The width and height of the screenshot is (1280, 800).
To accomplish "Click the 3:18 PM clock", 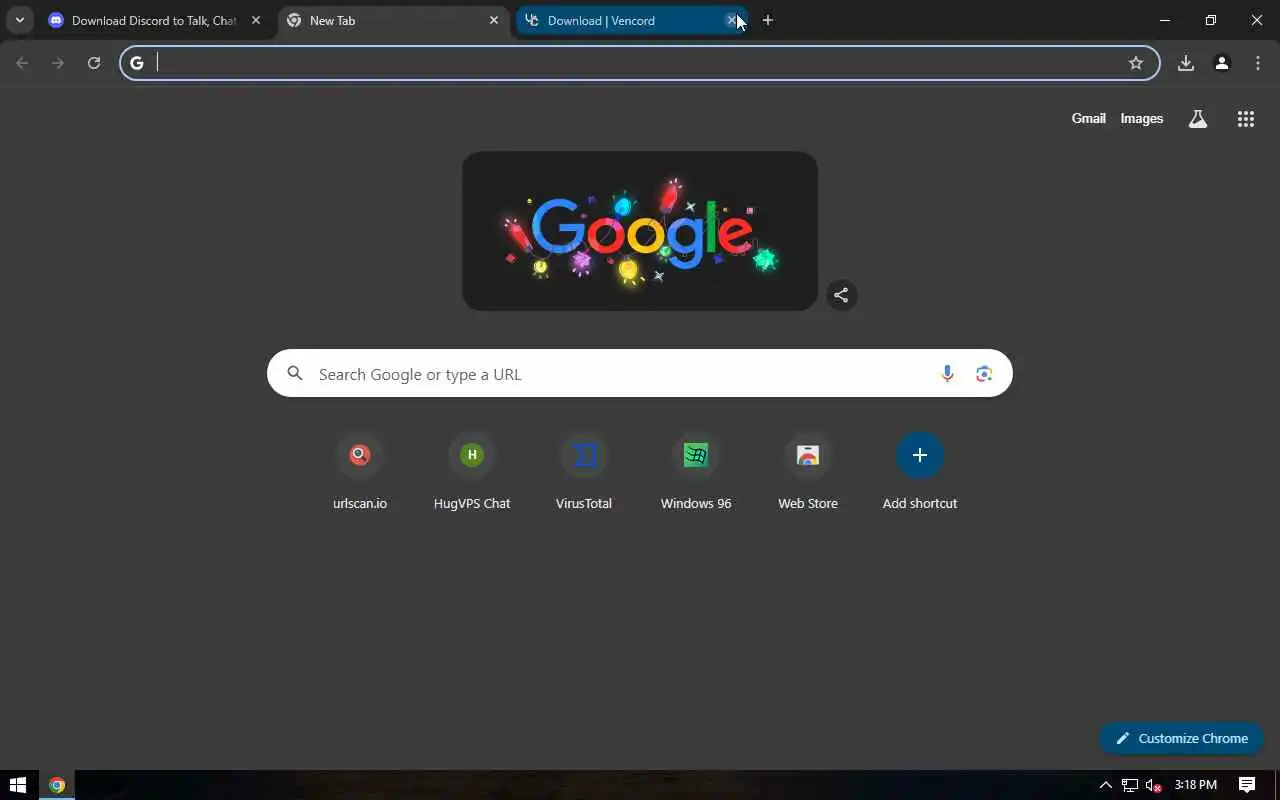I will [1196, 785].
